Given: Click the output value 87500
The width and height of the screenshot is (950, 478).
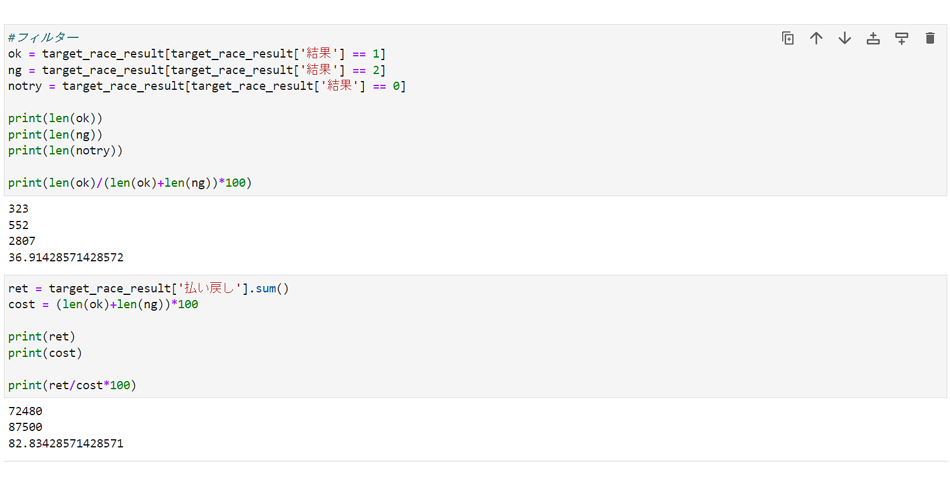Looking at the screenshot, I should (x=25, y=427).
